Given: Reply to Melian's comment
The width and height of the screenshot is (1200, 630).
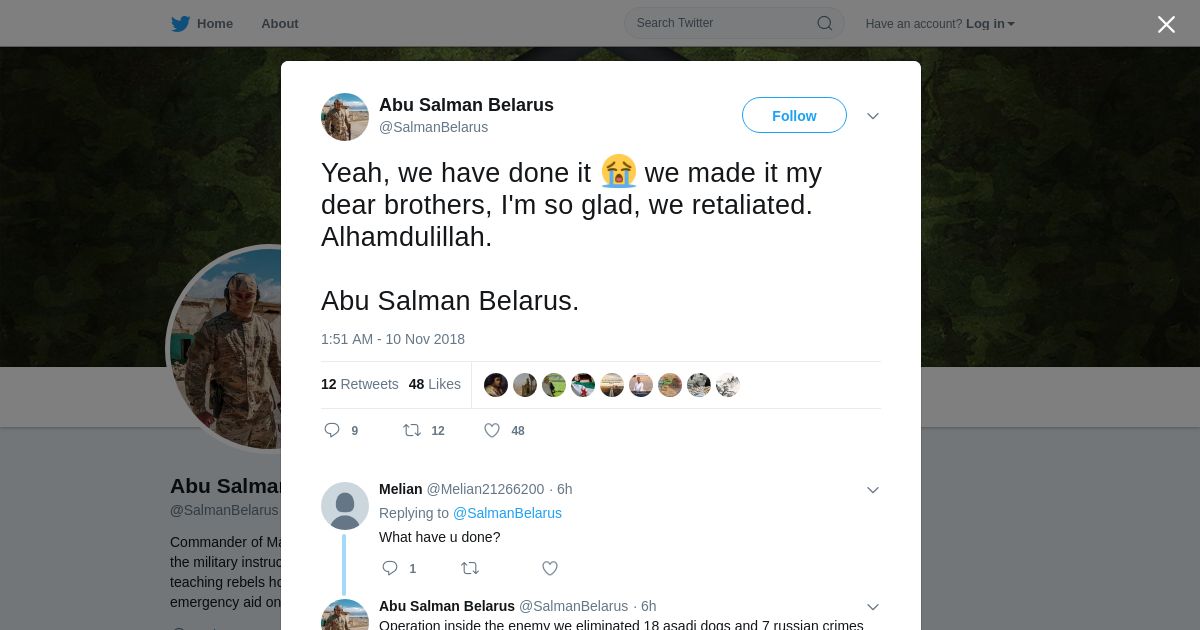Looking at the screenshot, I should coord(390,568).
